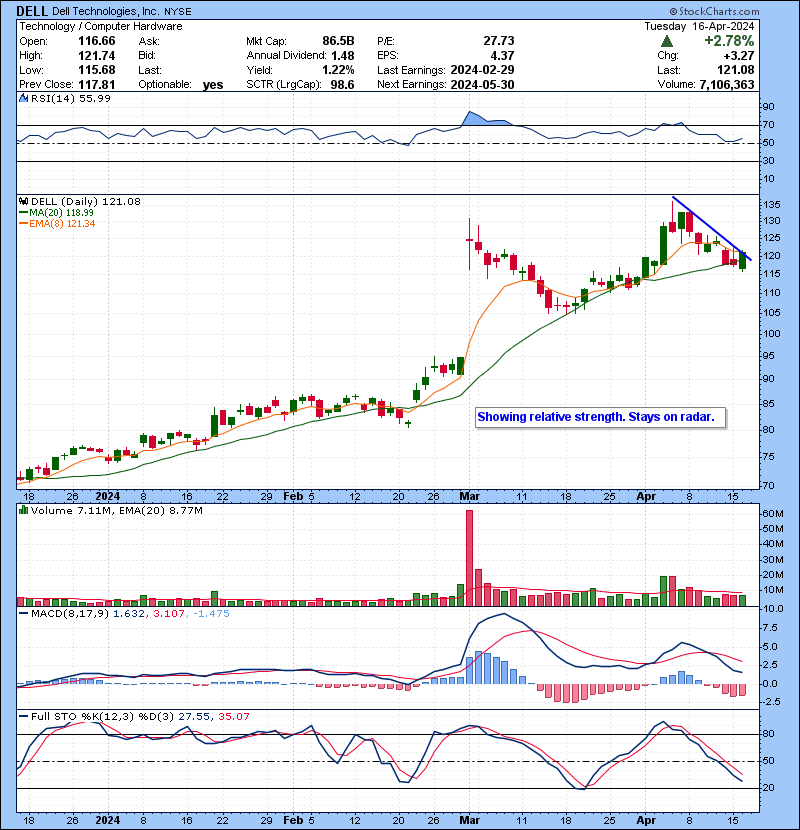Click the green up-triangle change indicator
The image size is (800, 830).
point(667,41)
